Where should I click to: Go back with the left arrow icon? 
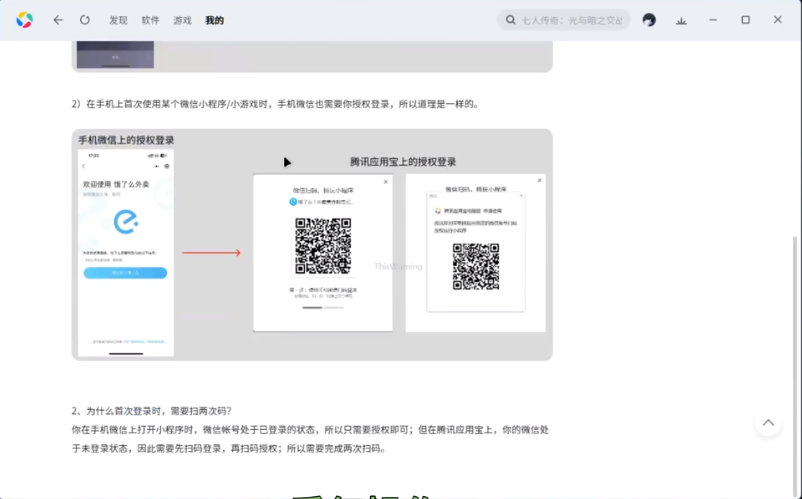(x=58, y=20)
